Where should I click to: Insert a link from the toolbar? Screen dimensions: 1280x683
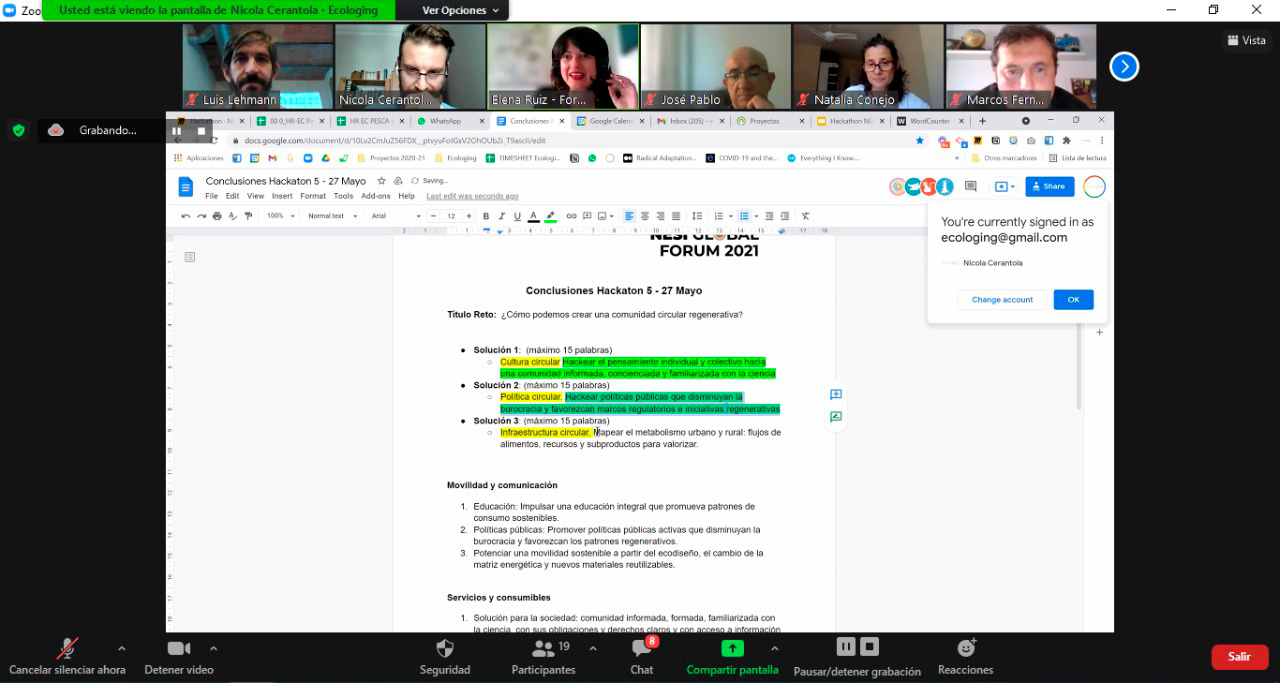(x=571, y=216)
